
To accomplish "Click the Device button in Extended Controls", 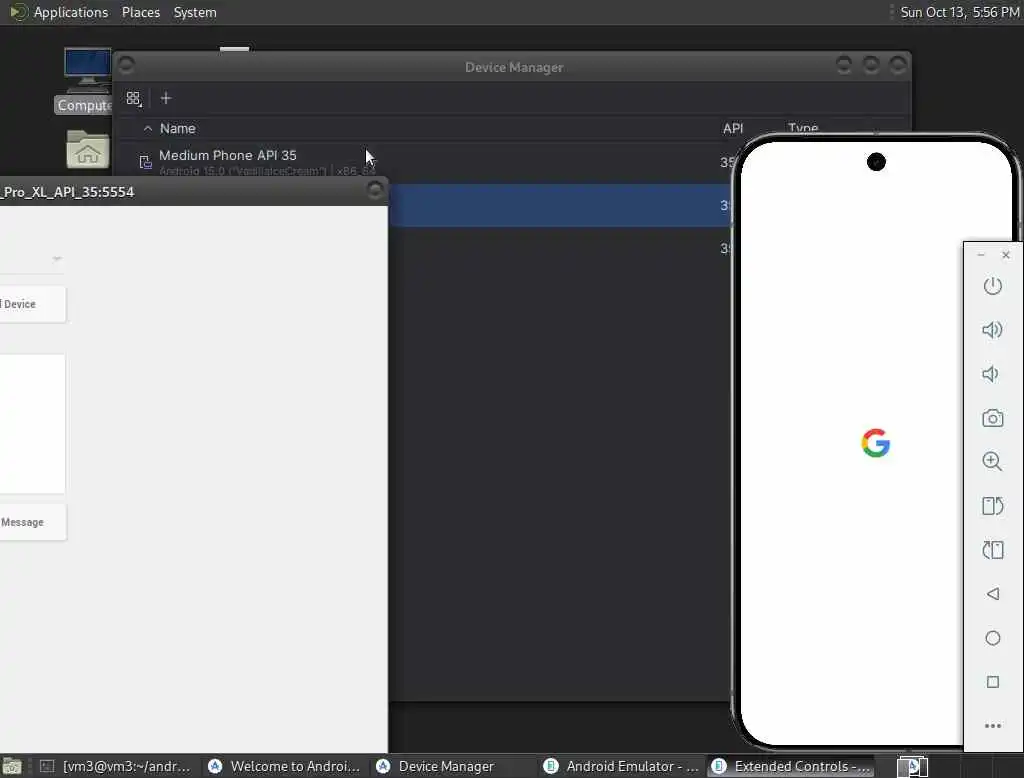I will point(31,304).
